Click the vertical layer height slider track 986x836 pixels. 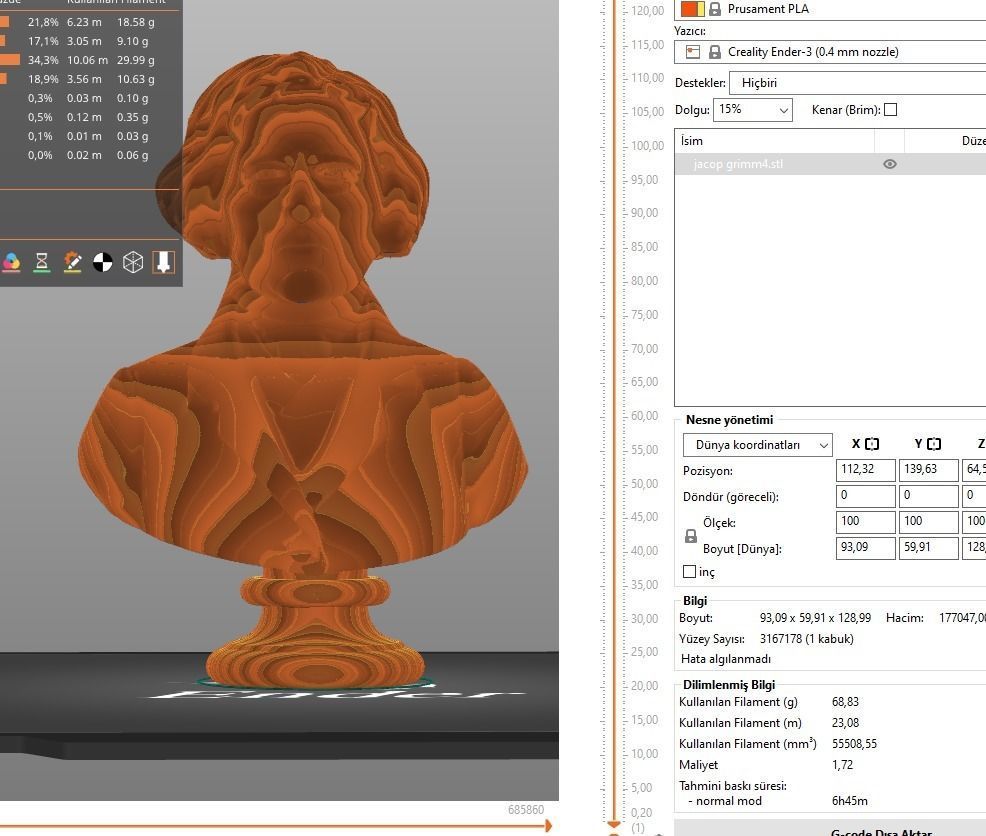click(614, 409)
